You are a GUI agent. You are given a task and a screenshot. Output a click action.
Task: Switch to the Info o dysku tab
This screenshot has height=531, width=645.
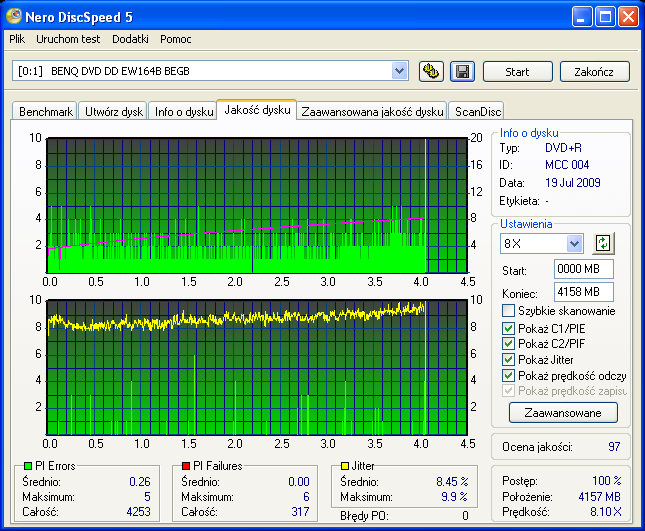(184, 111)
